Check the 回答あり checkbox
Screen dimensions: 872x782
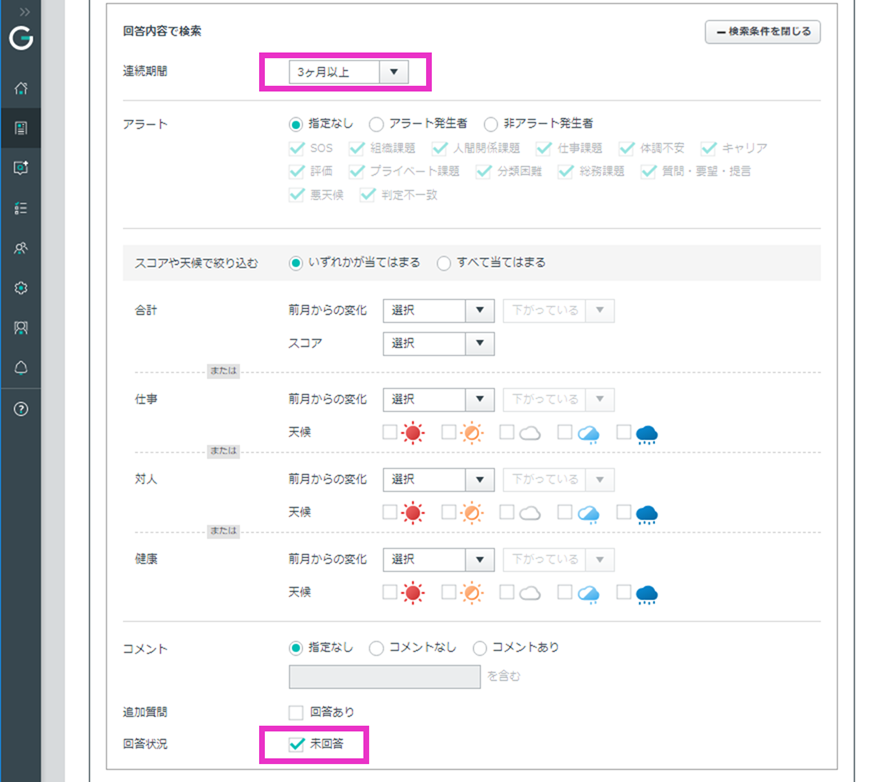click(295, 712)
